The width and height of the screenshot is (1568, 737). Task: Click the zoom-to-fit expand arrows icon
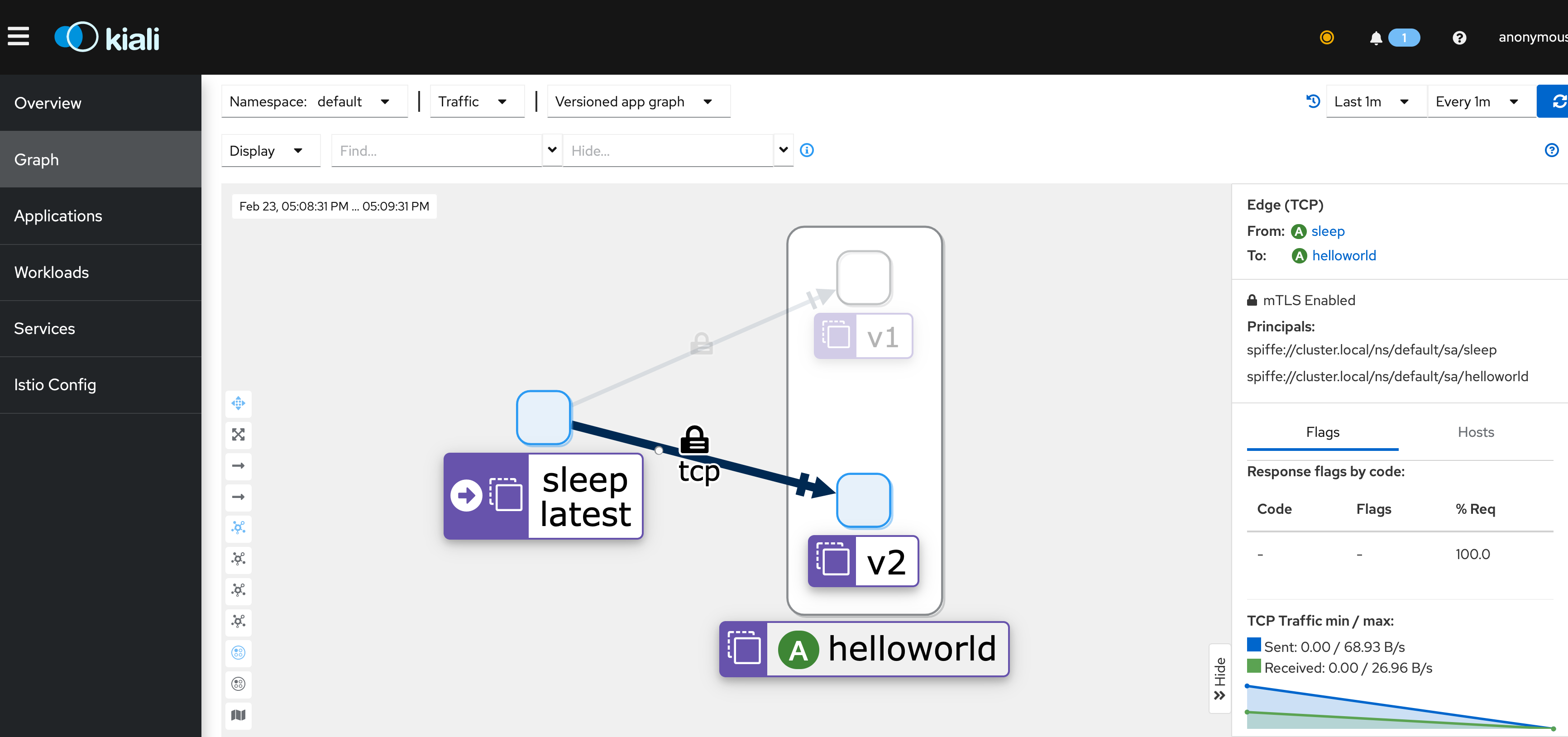[238, 435]
